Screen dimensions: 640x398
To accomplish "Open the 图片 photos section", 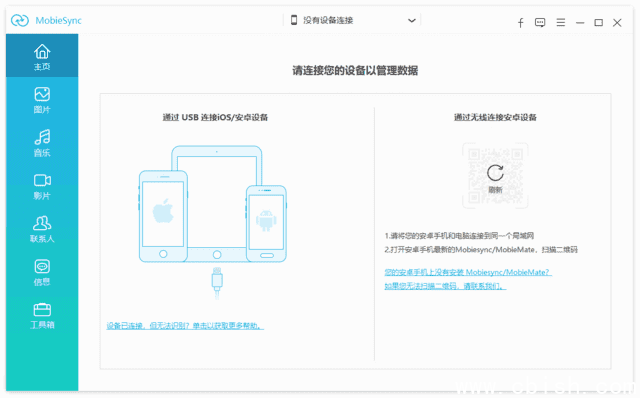I will pyautogui.click(x=42, y=100).
